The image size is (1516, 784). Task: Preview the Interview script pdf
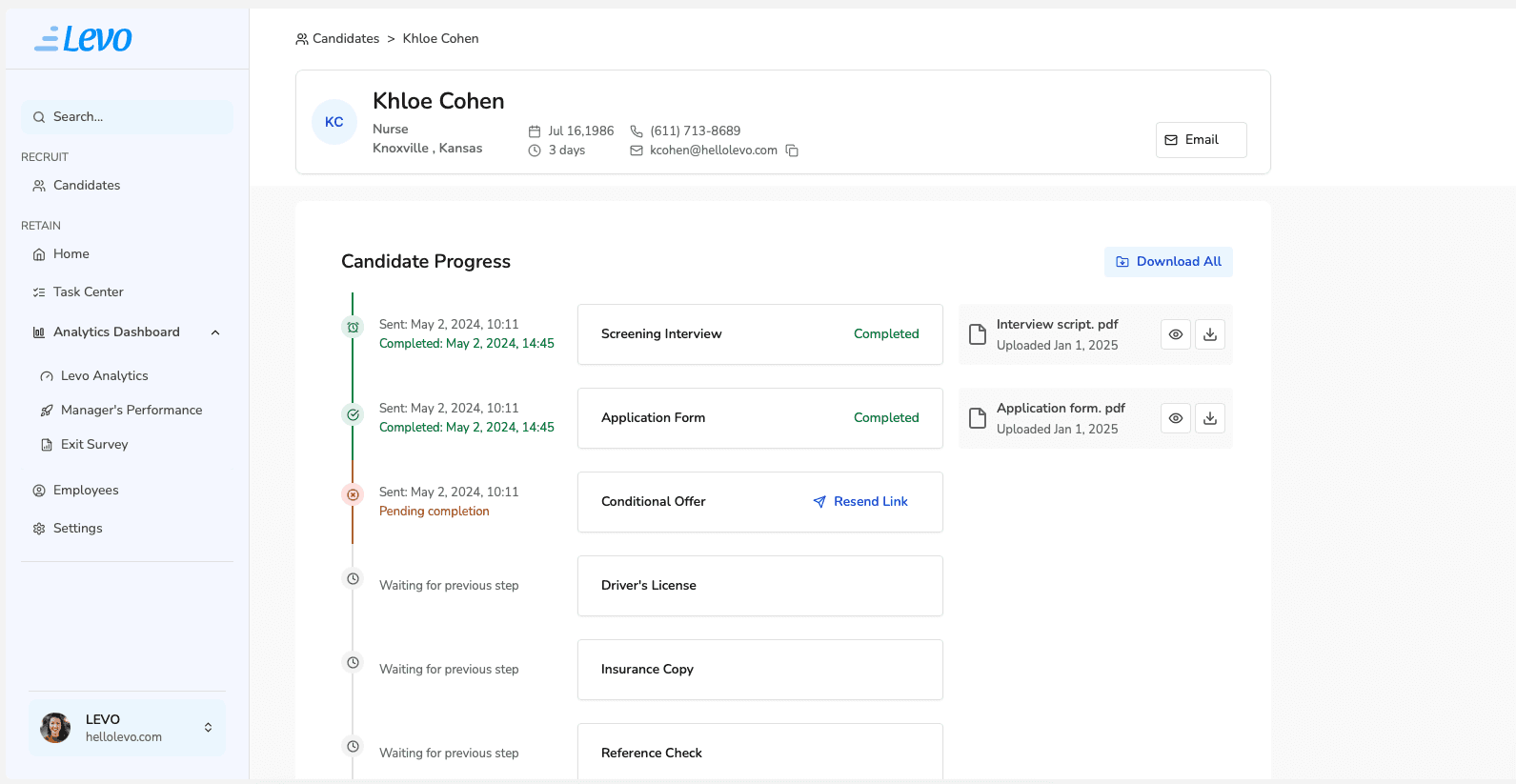1176,334
